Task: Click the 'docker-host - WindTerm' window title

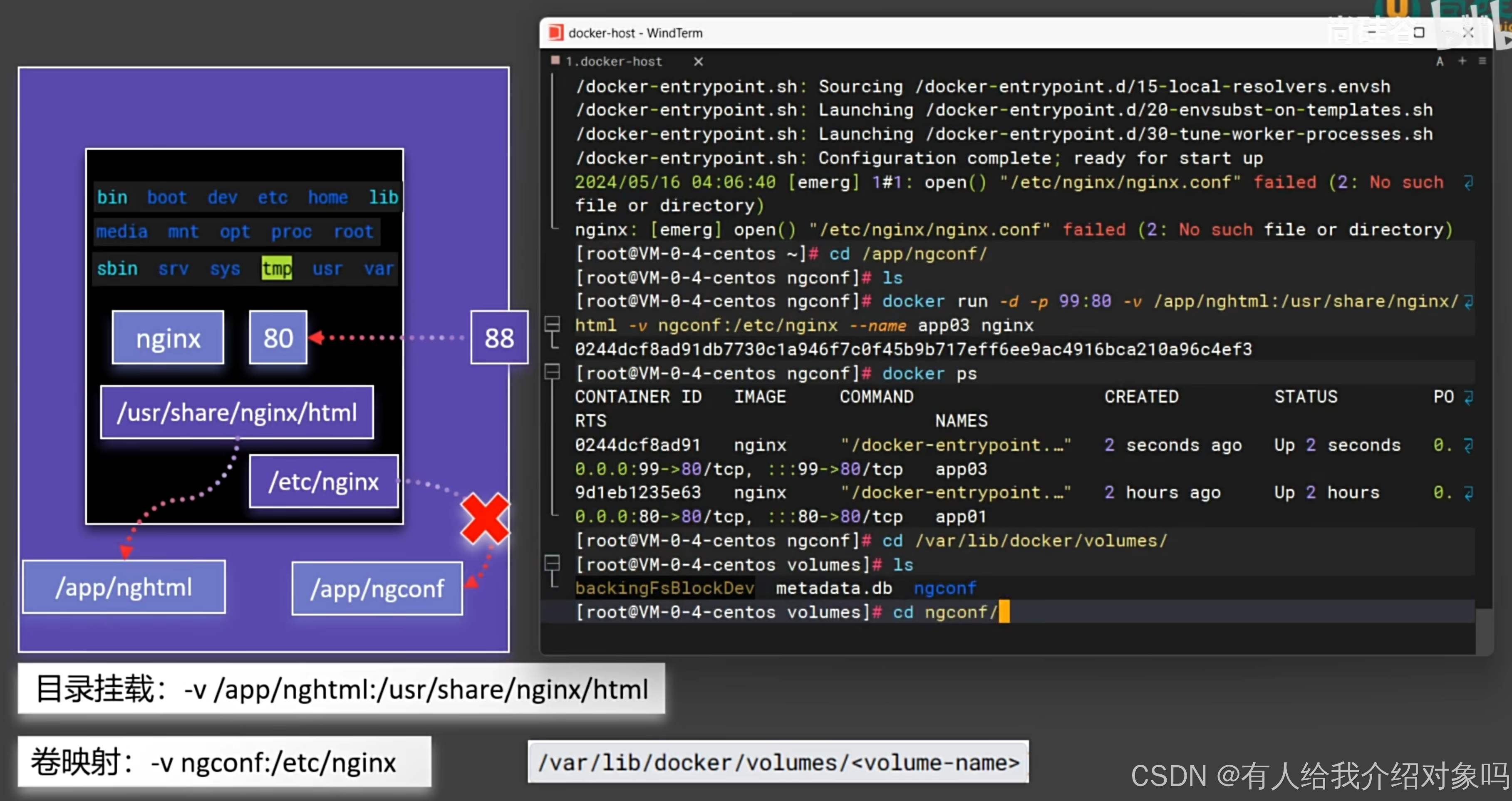Action: click(x=635, y=33)
